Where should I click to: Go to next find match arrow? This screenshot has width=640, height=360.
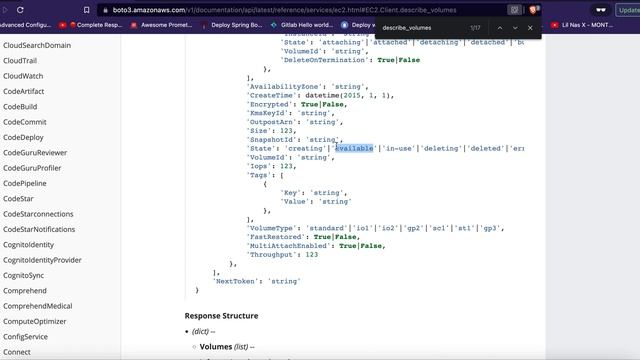(515, 28)
